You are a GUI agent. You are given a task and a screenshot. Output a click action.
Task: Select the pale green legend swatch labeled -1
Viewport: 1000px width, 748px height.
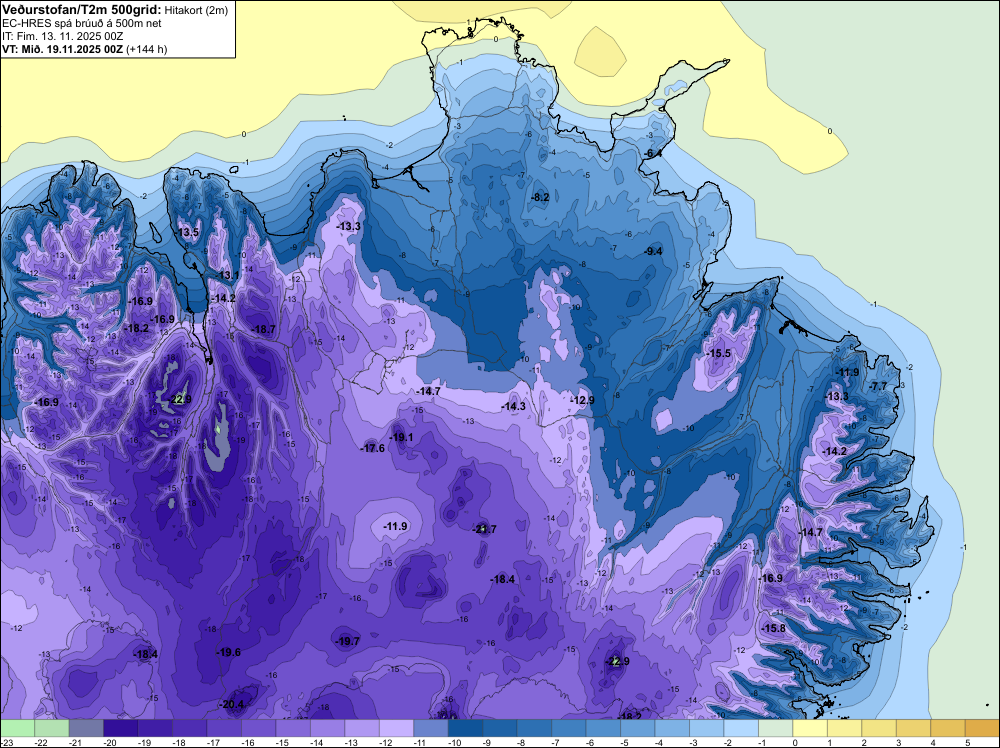point(776,728)
